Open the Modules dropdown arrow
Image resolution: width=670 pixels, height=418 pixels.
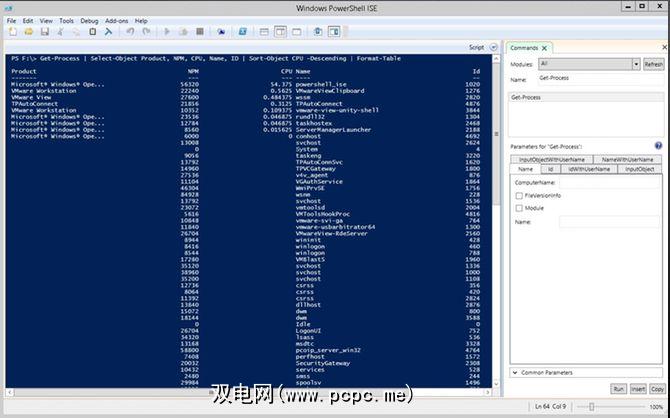click(x=636, y=64)
